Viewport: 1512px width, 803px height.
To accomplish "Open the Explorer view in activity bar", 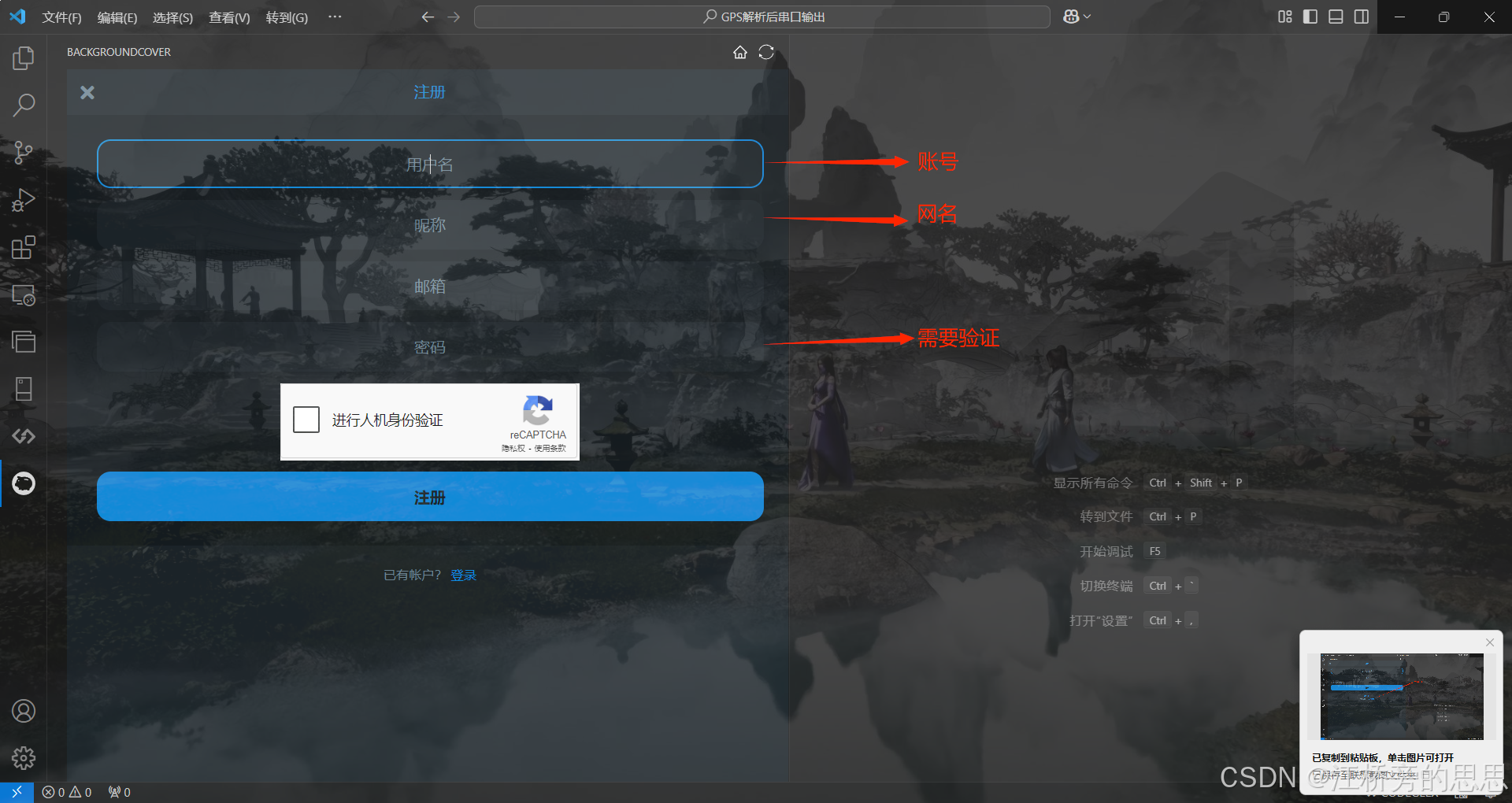I will 24,58.
